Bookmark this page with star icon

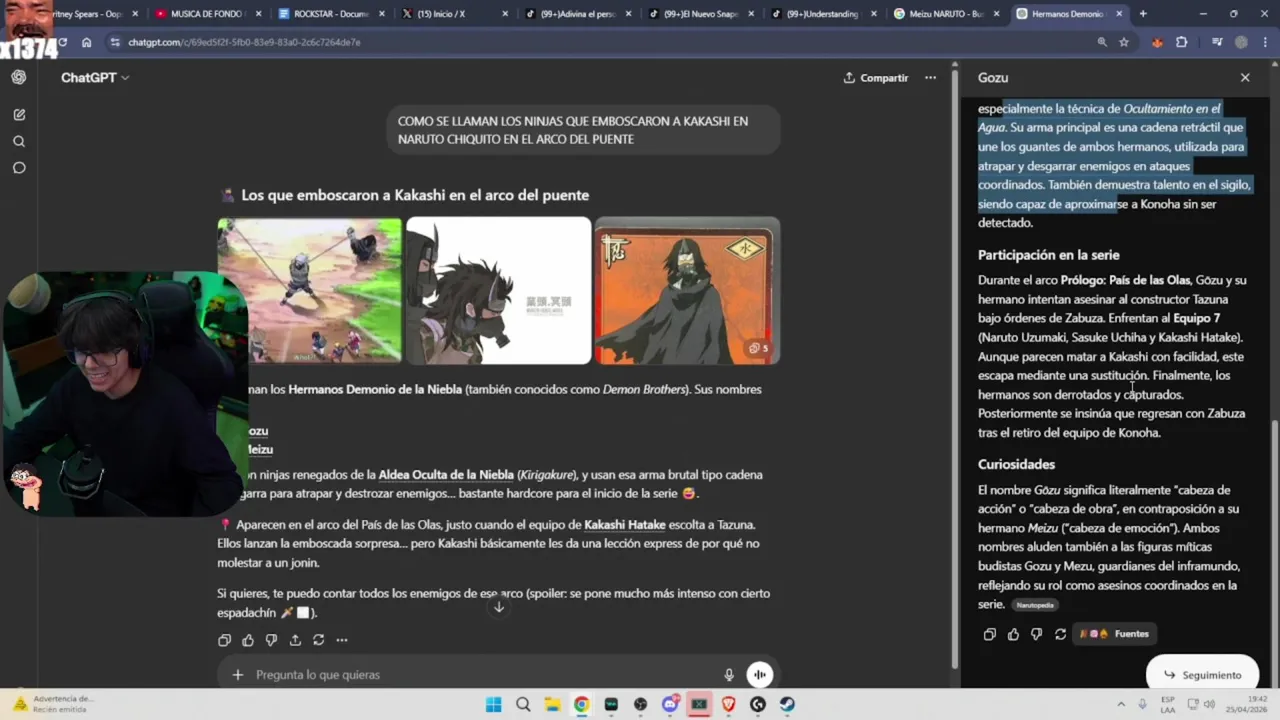click(1124, 42)
